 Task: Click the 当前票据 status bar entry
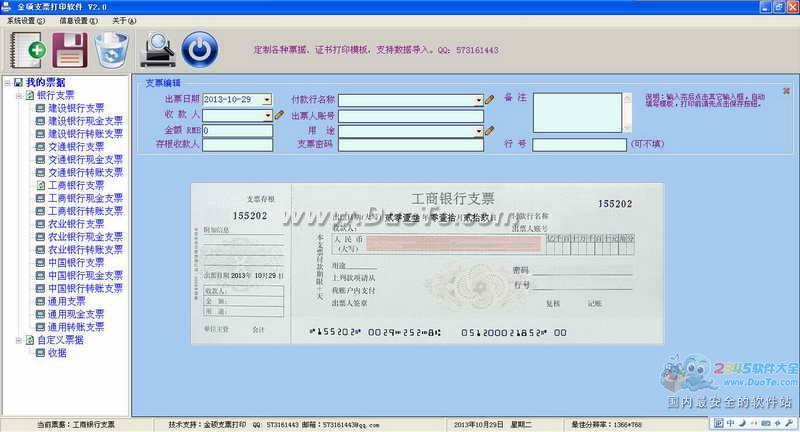pyautogui.click(x=76, y=424)
